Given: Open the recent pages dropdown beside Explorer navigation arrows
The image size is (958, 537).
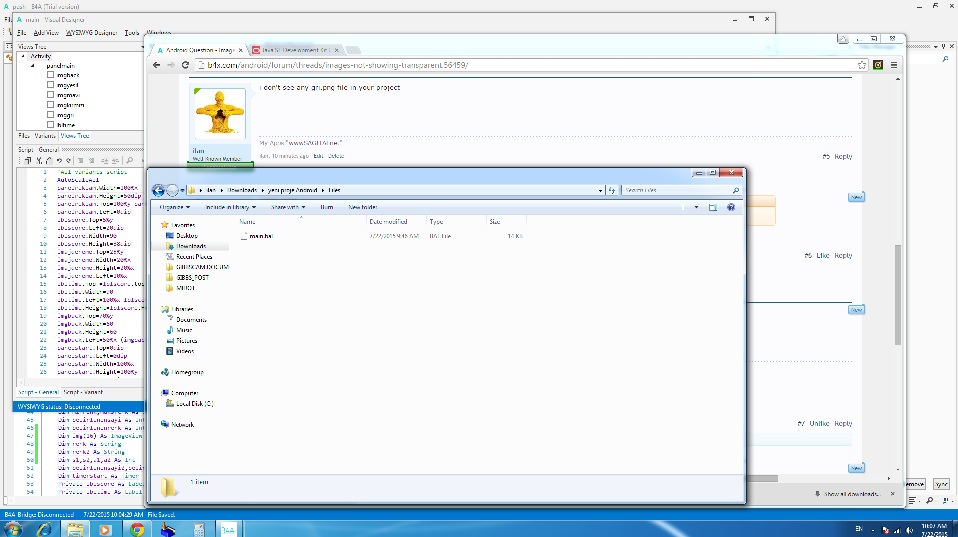Looking at the screenshot, I should tap(182, 191).
